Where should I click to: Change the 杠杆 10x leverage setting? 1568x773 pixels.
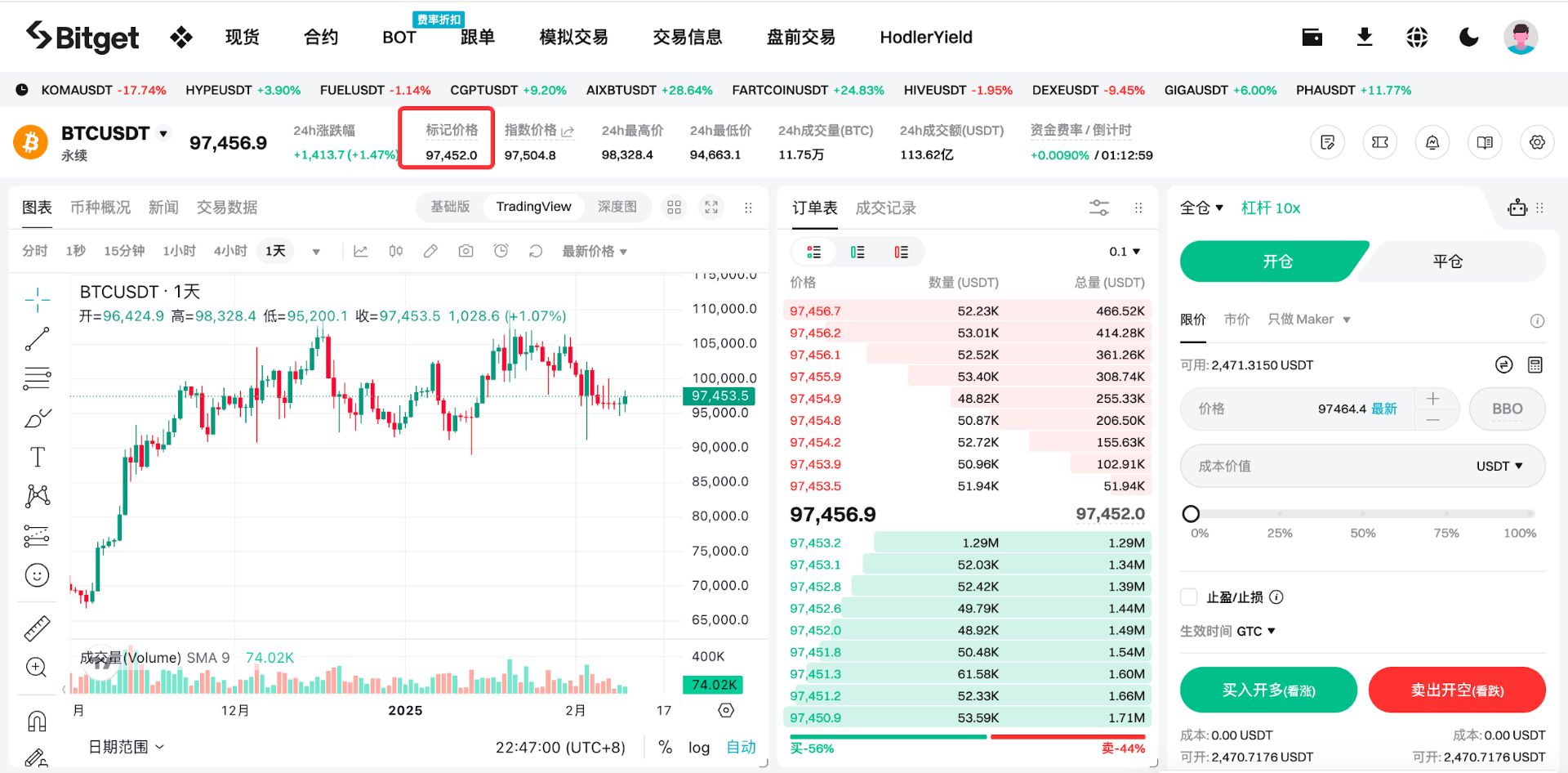1271,208
